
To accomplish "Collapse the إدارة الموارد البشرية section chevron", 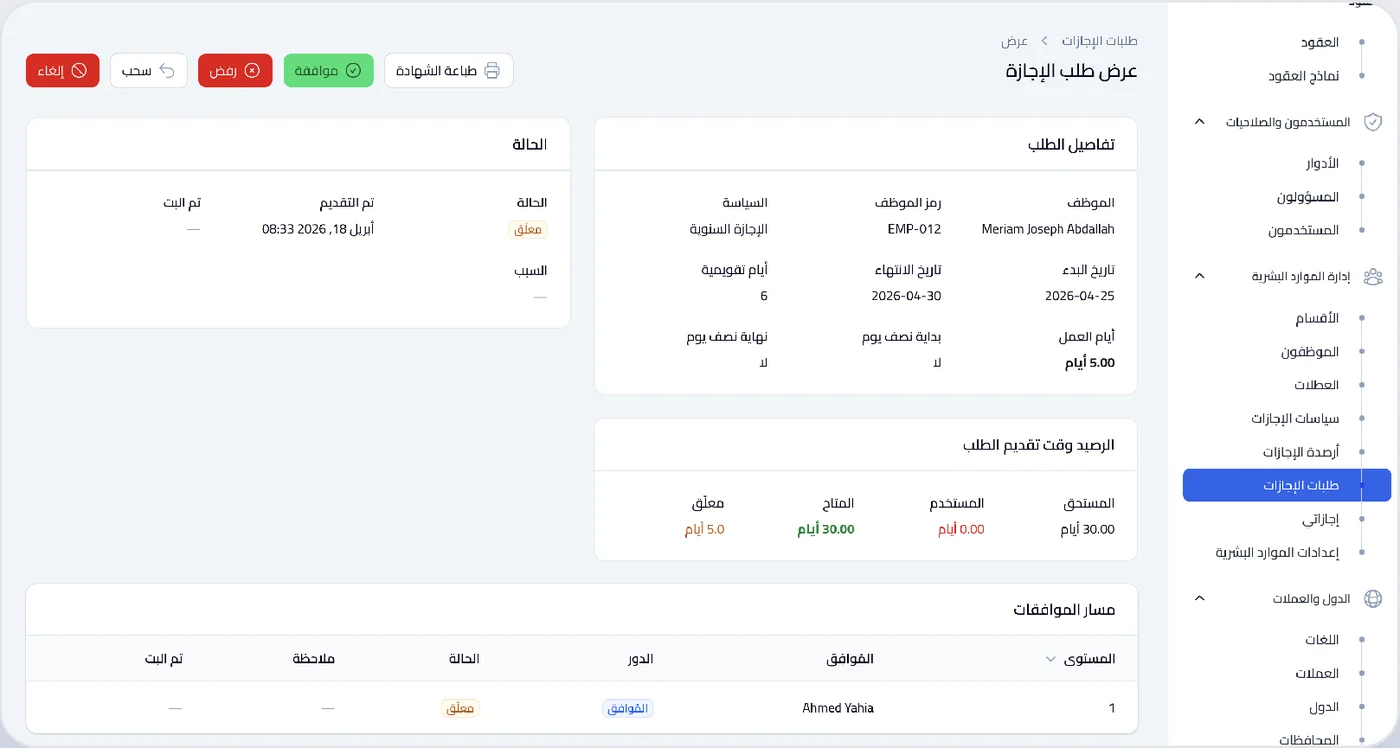I will click(1200, 276).
